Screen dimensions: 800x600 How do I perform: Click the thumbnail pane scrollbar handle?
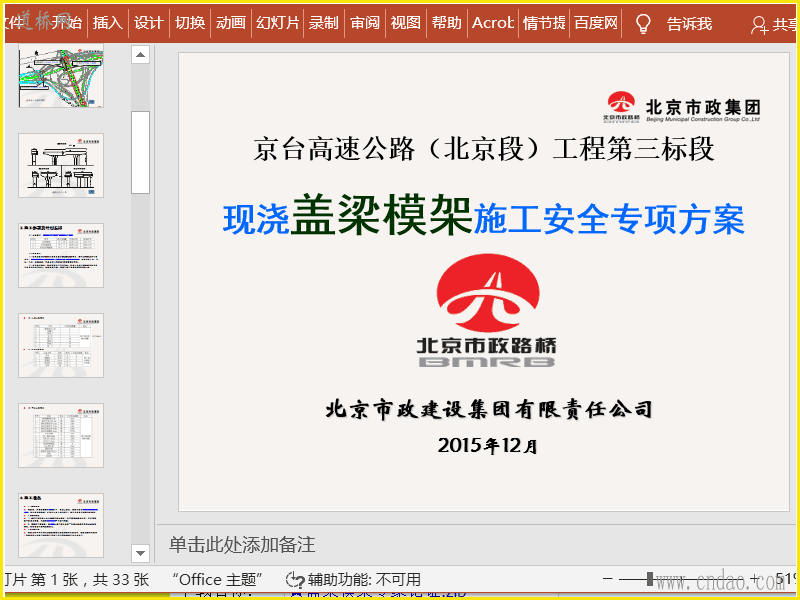(x=140, y=153)
